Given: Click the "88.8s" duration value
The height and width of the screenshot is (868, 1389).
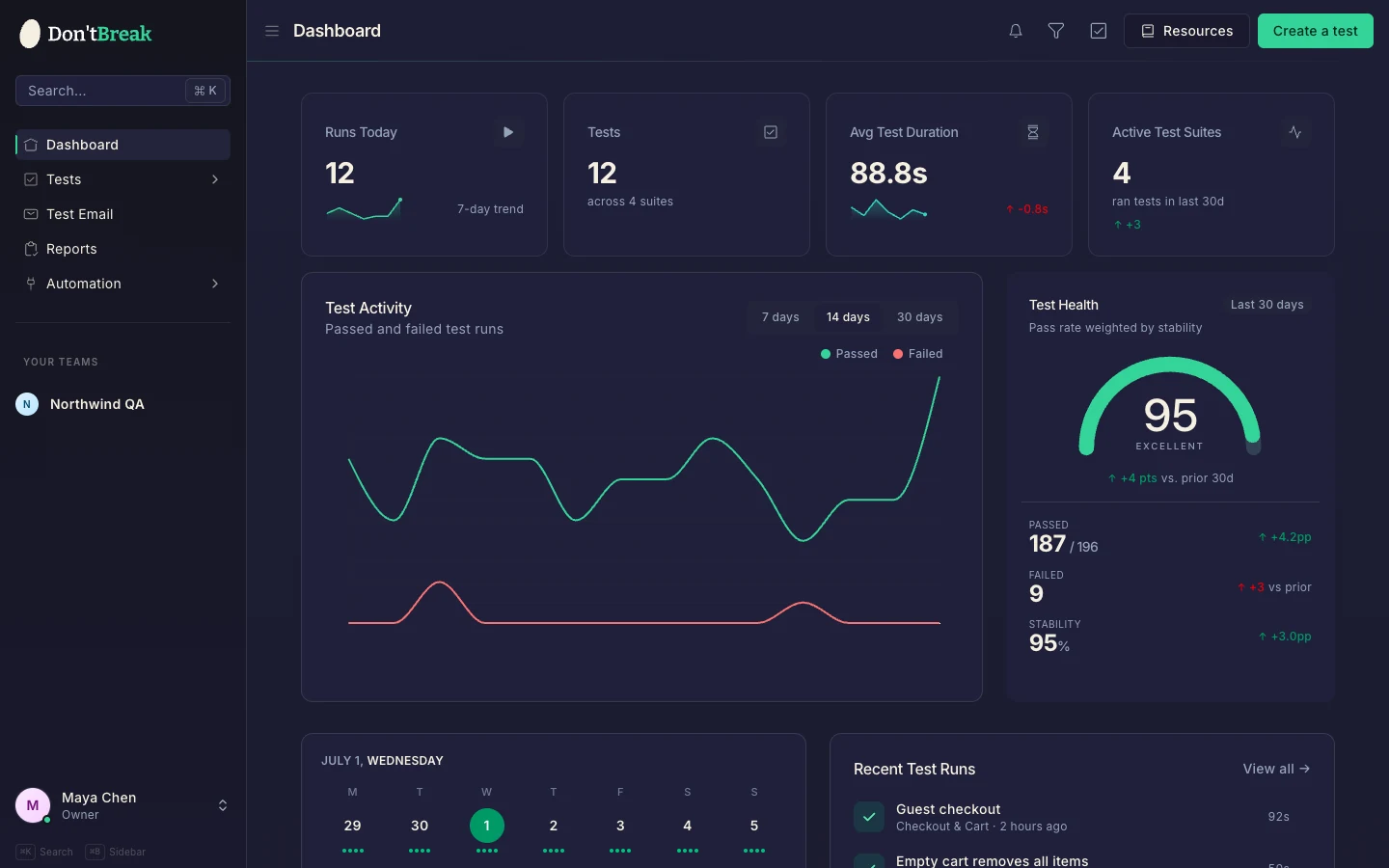Looking at the screenshot, I should coord(888,173).
